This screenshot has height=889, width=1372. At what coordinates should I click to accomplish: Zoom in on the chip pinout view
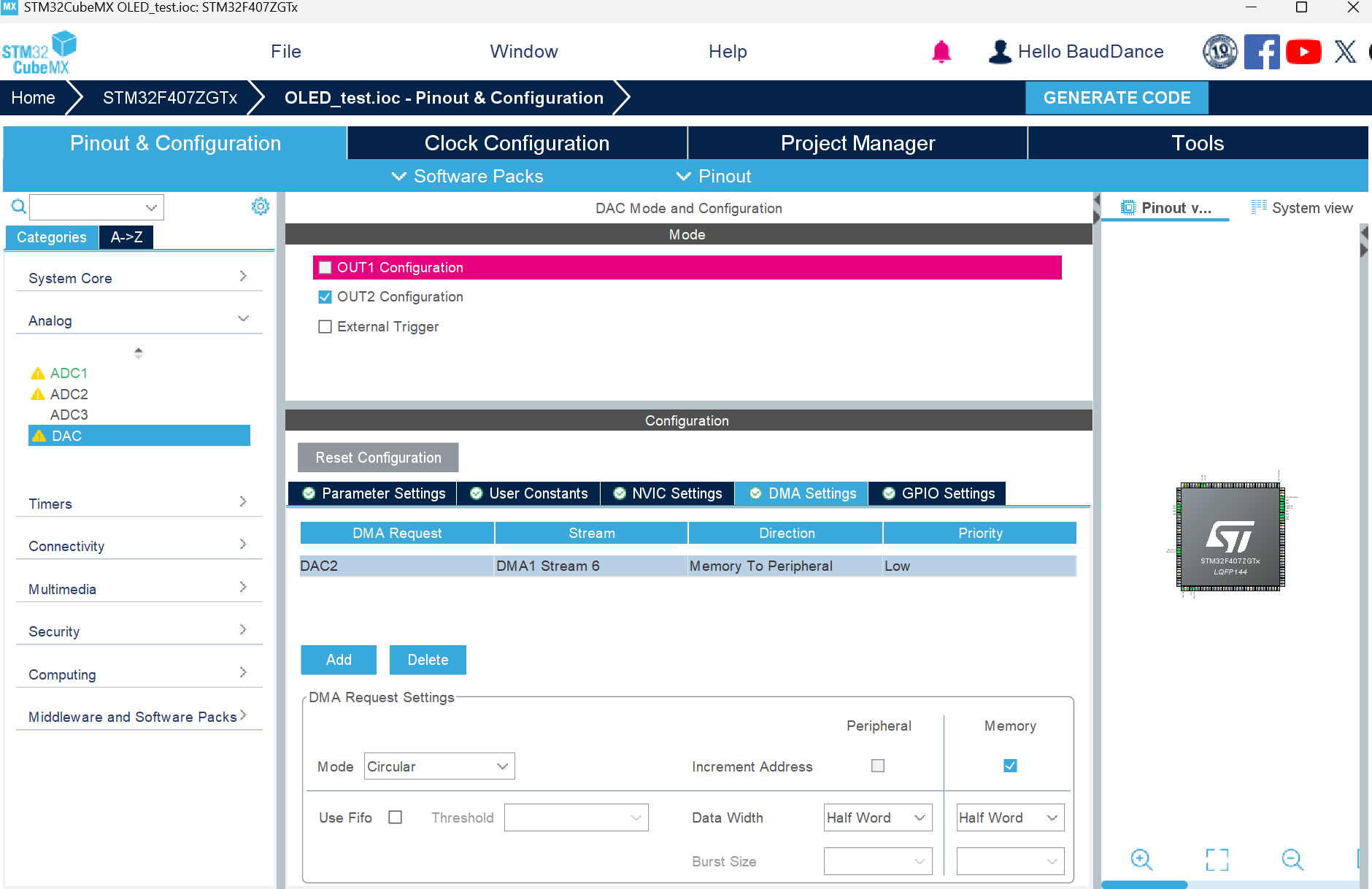(x=1141, y=859)
